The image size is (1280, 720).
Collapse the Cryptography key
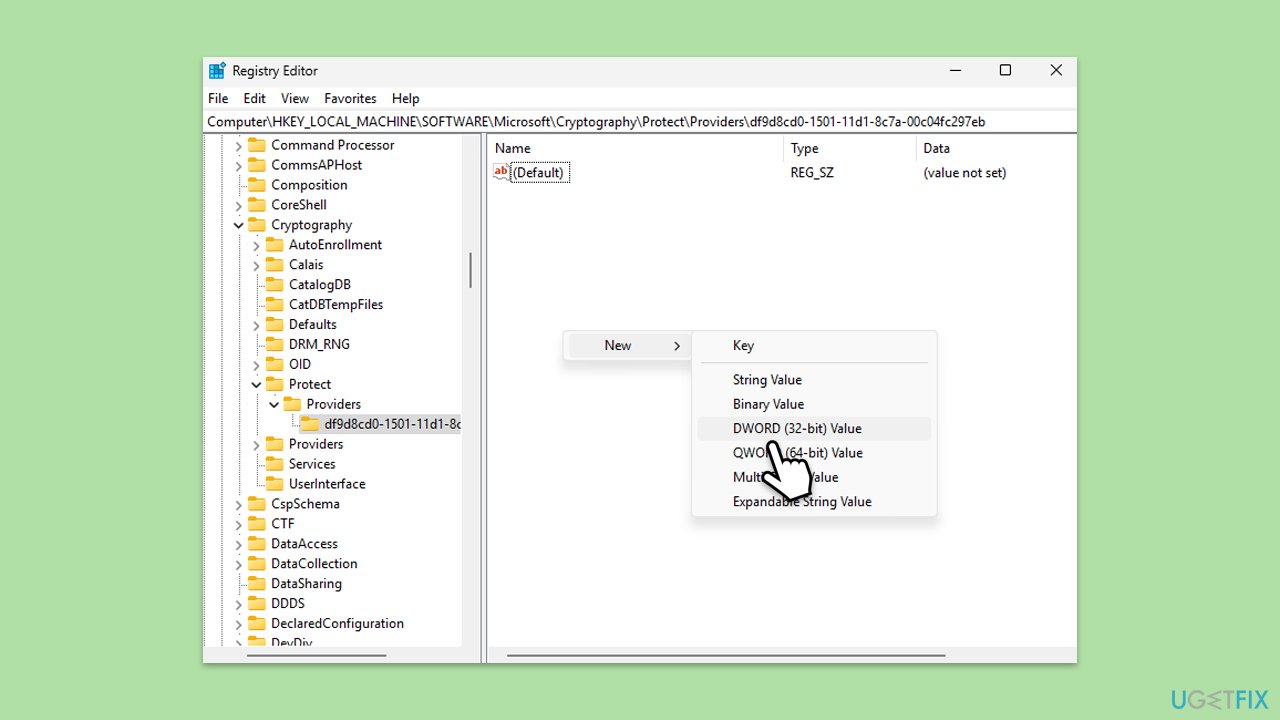(238, 225)
